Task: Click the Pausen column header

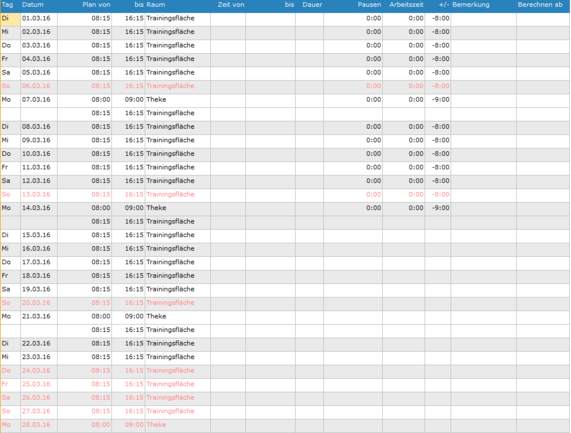Action: click(x=369, y=5)
